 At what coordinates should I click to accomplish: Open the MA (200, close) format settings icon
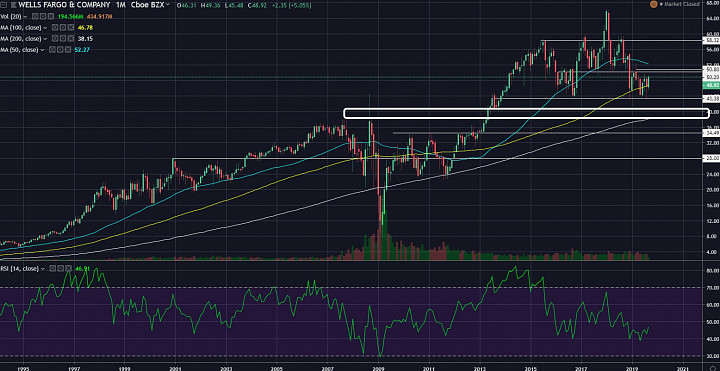click(63, 39)
